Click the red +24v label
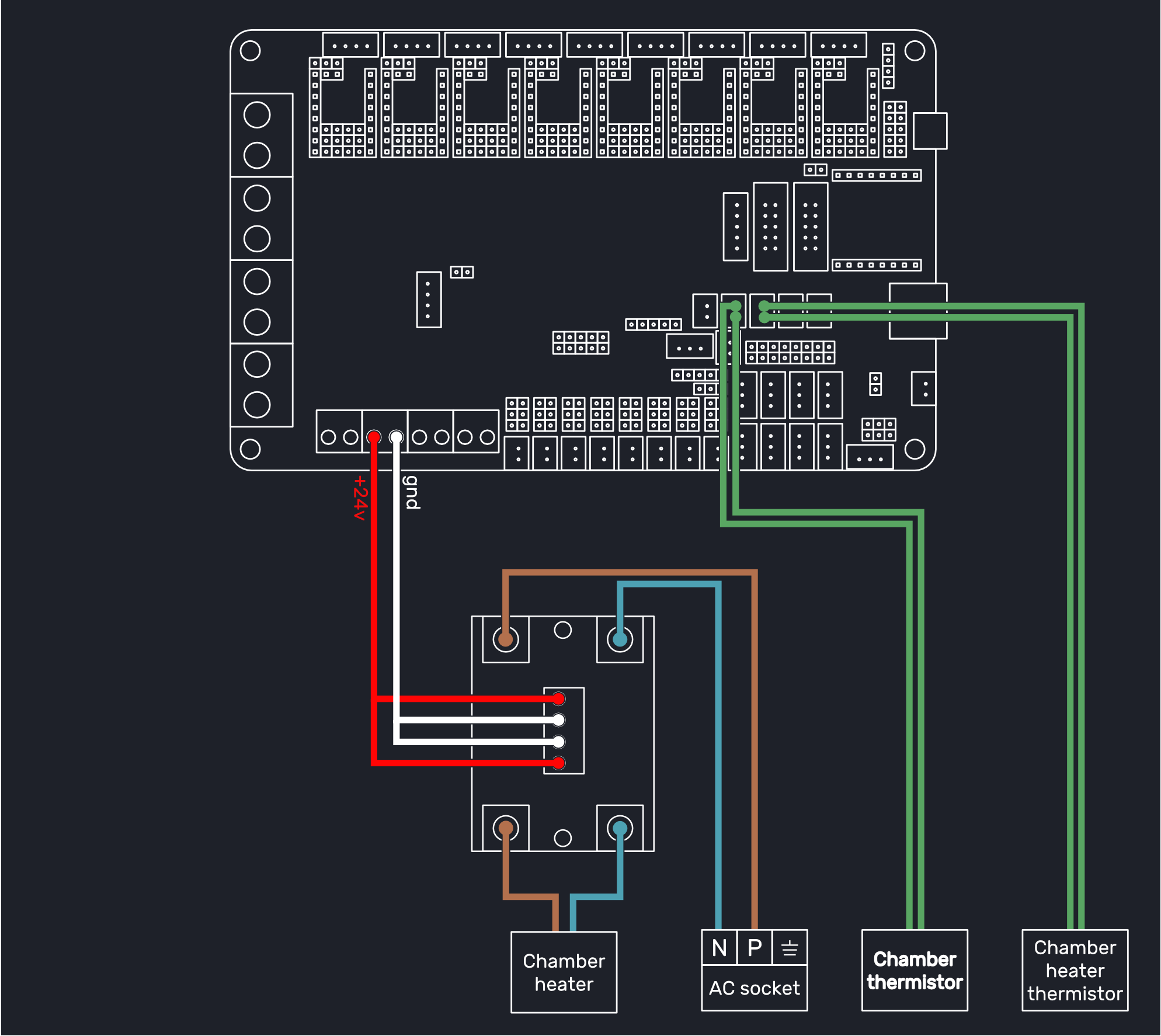1161x1036 pixels. click(360, 498)
